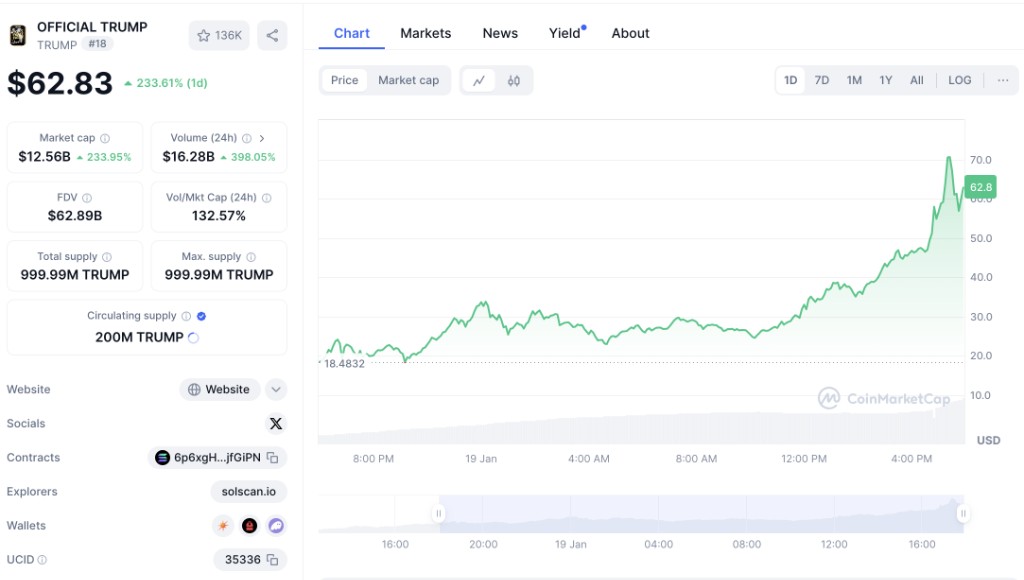Viewport: 1024px width, 580px height.
Task: Switch to the line chart view icon
Action: 479,81
